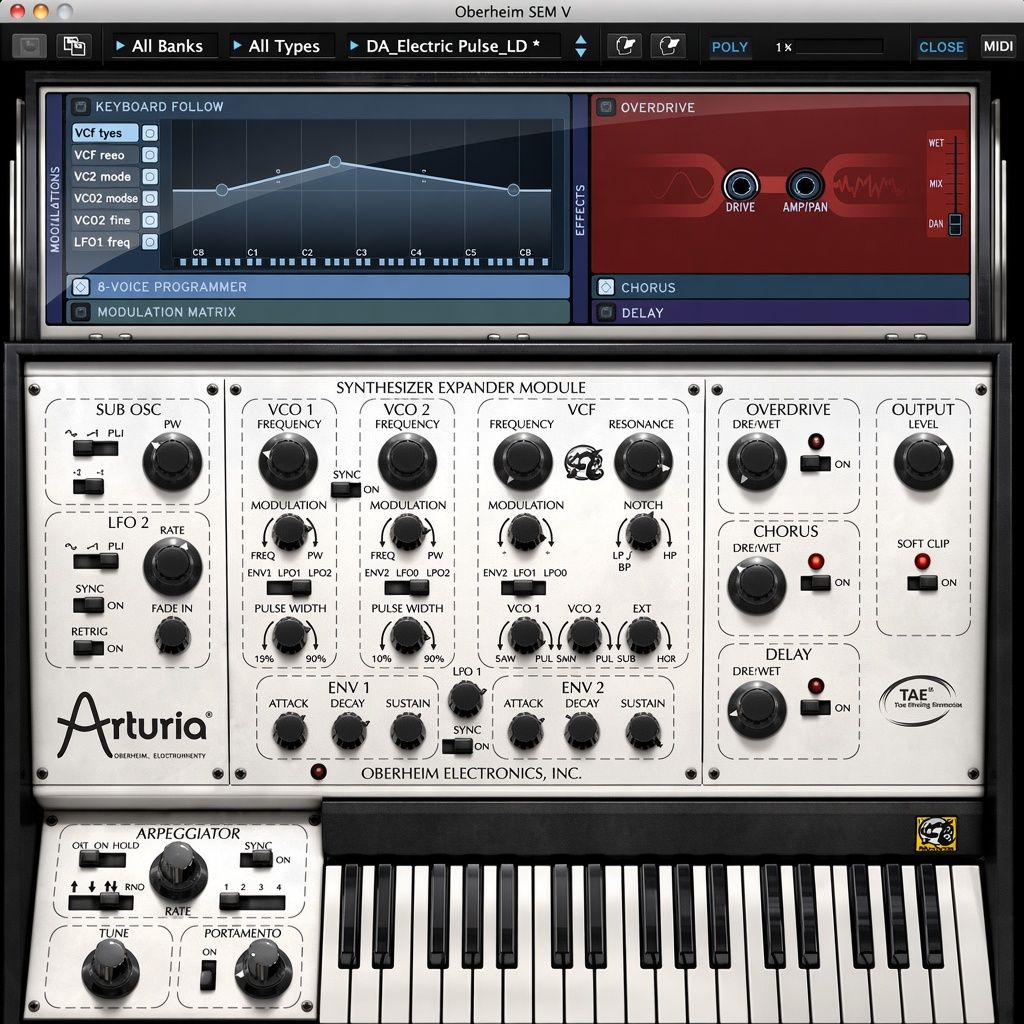The image size is (1024, 1024).
Task: Set the VCO 2 modulation source switch
Action: click(406, 588)
